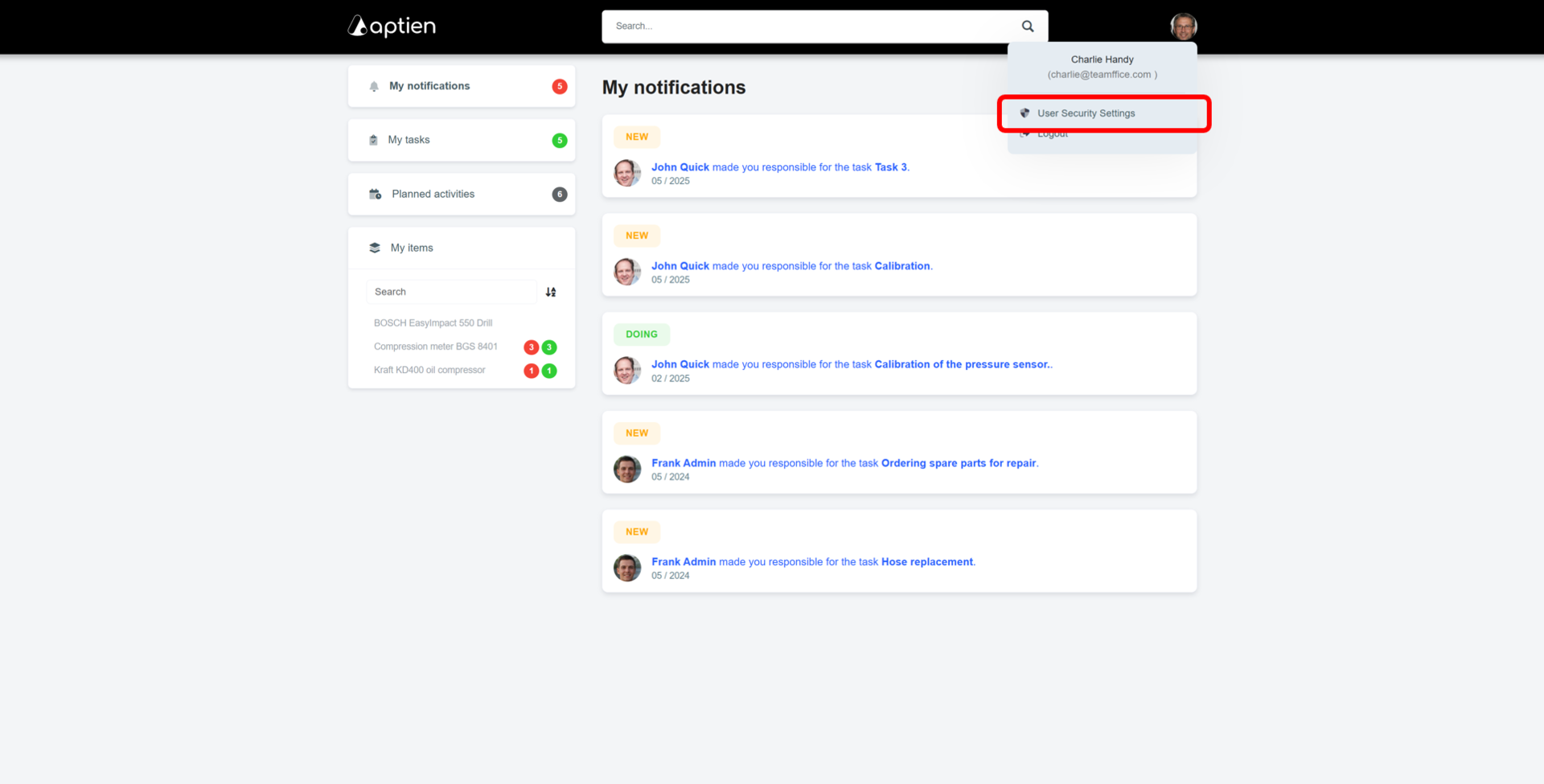Focus the My items search box
Screen dimensions: 1544x784
click(x=451, y=292)
